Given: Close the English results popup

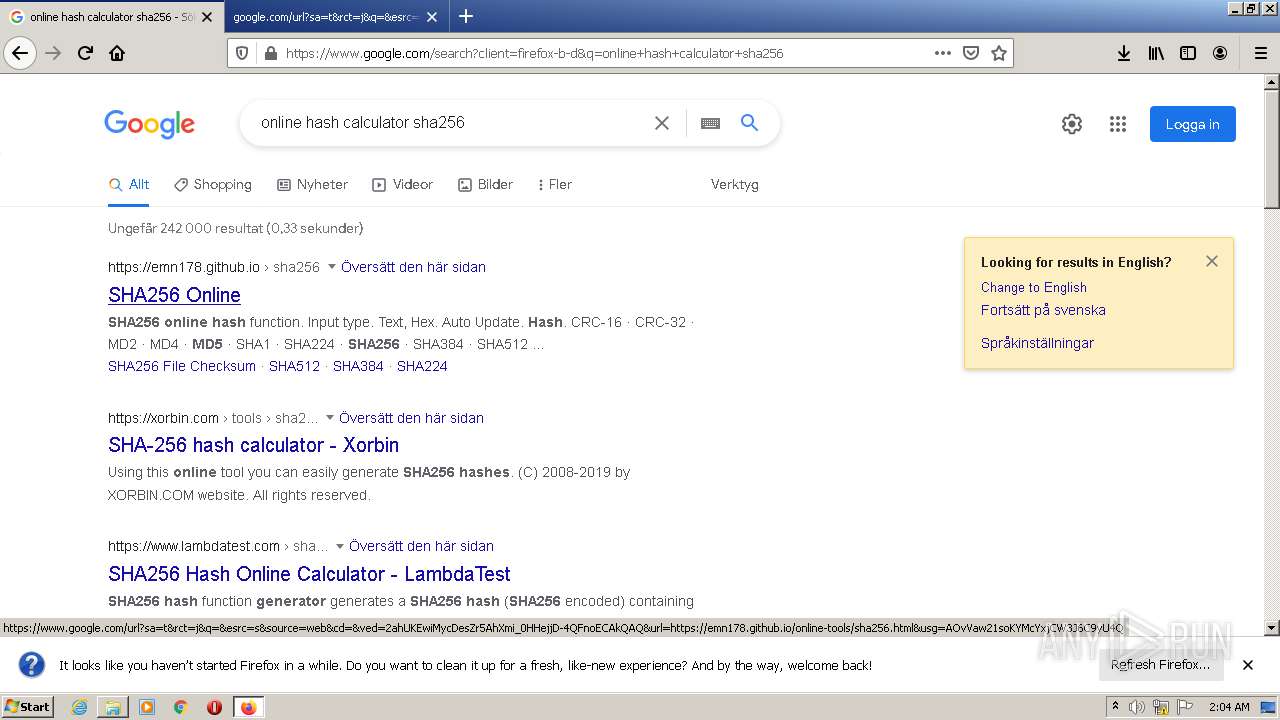Looking at the screenshot, I should click(x=1212, y=261).
